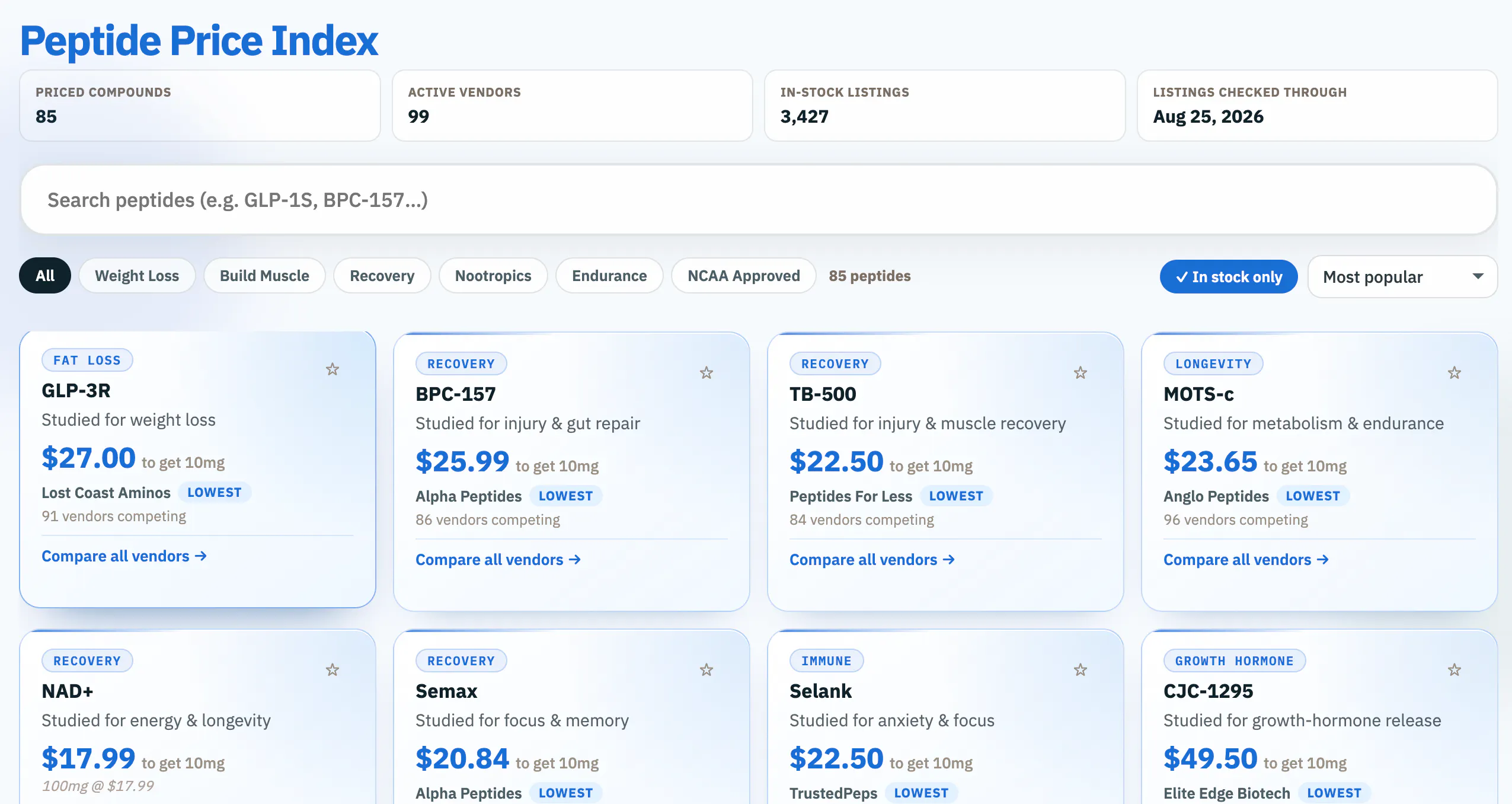Filter by Weight Loss category

point(137,276)
